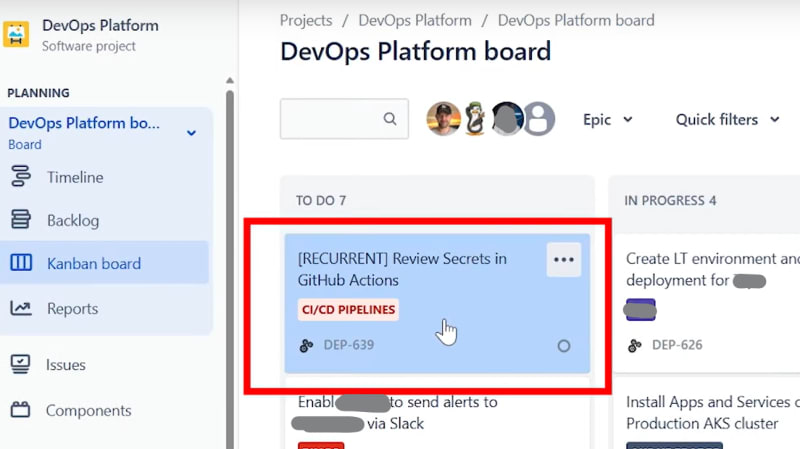The height and width of the screenshot is (449, 800).
Task: Go to Reports in the sidebar
Action: 72,309
